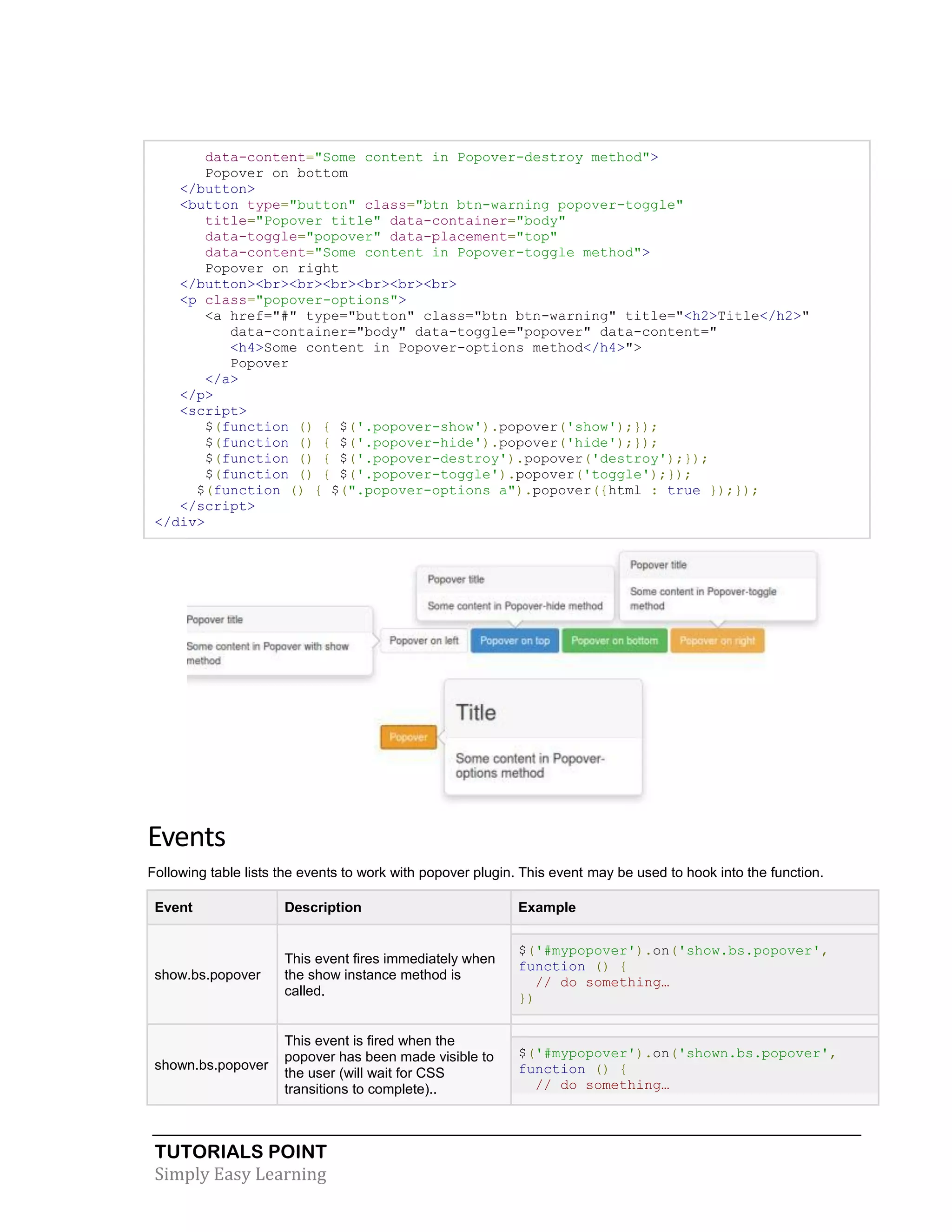Click code text 'Popover on right' inside code block
The width and height of the screenshot is (952, 1232).
pos(272,269)
